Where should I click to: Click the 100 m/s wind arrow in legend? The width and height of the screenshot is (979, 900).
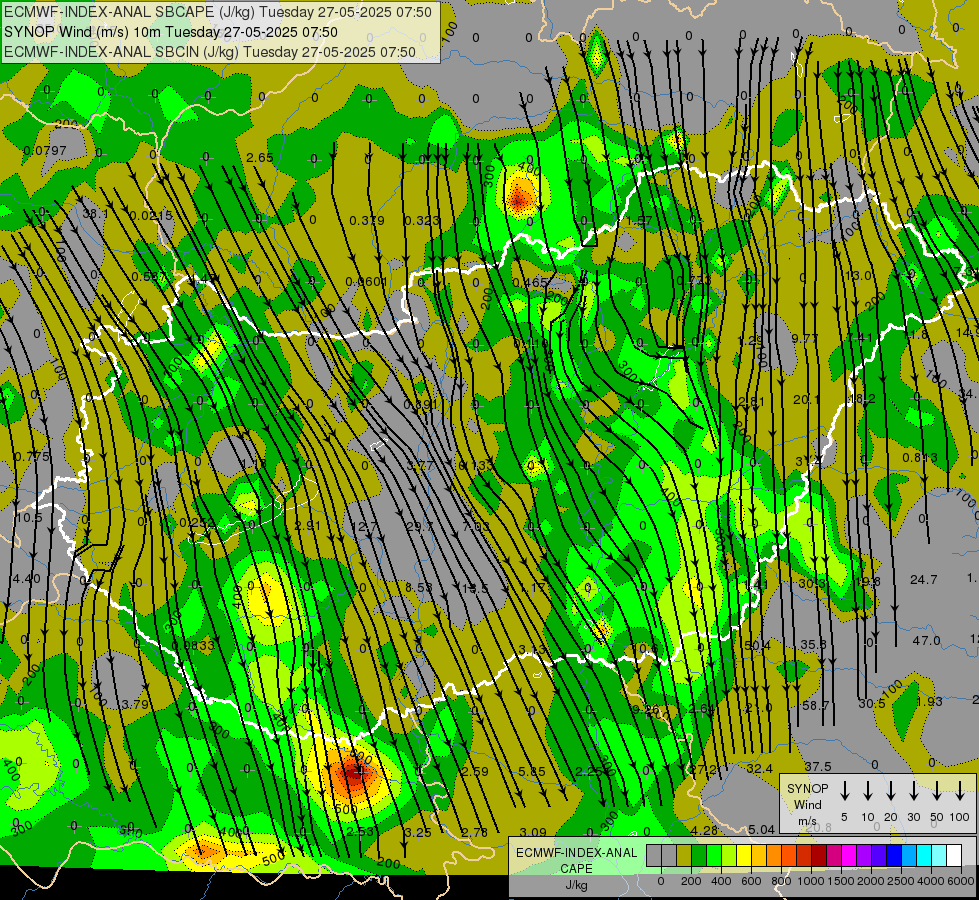click(x=960, y=791)
